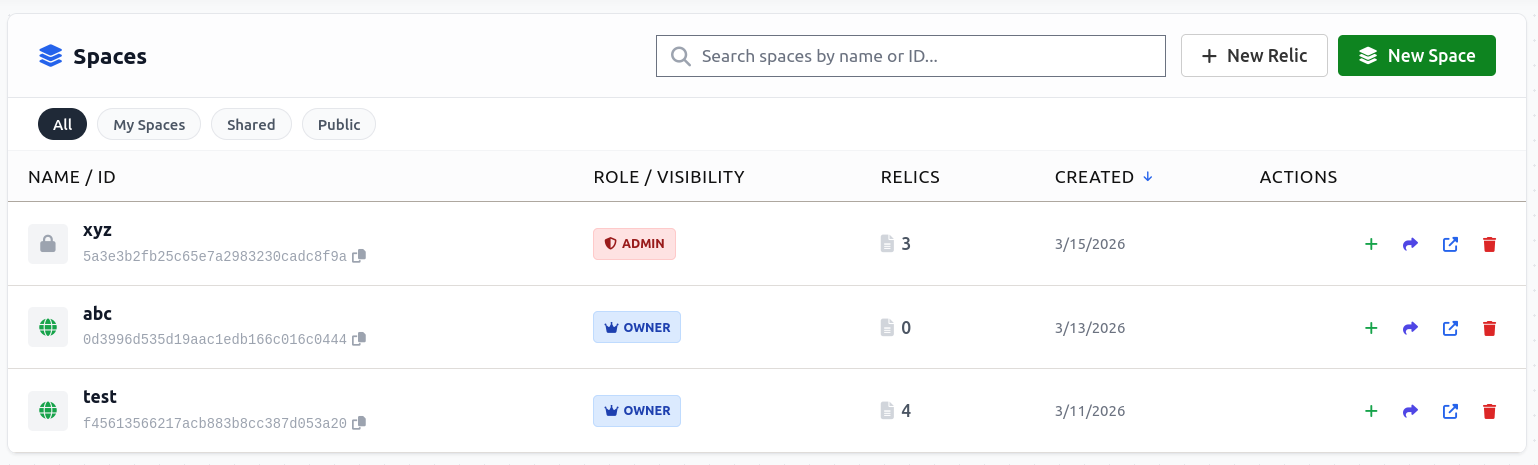
Task: Delete the abc space
Action: (x=1489, y=328)
